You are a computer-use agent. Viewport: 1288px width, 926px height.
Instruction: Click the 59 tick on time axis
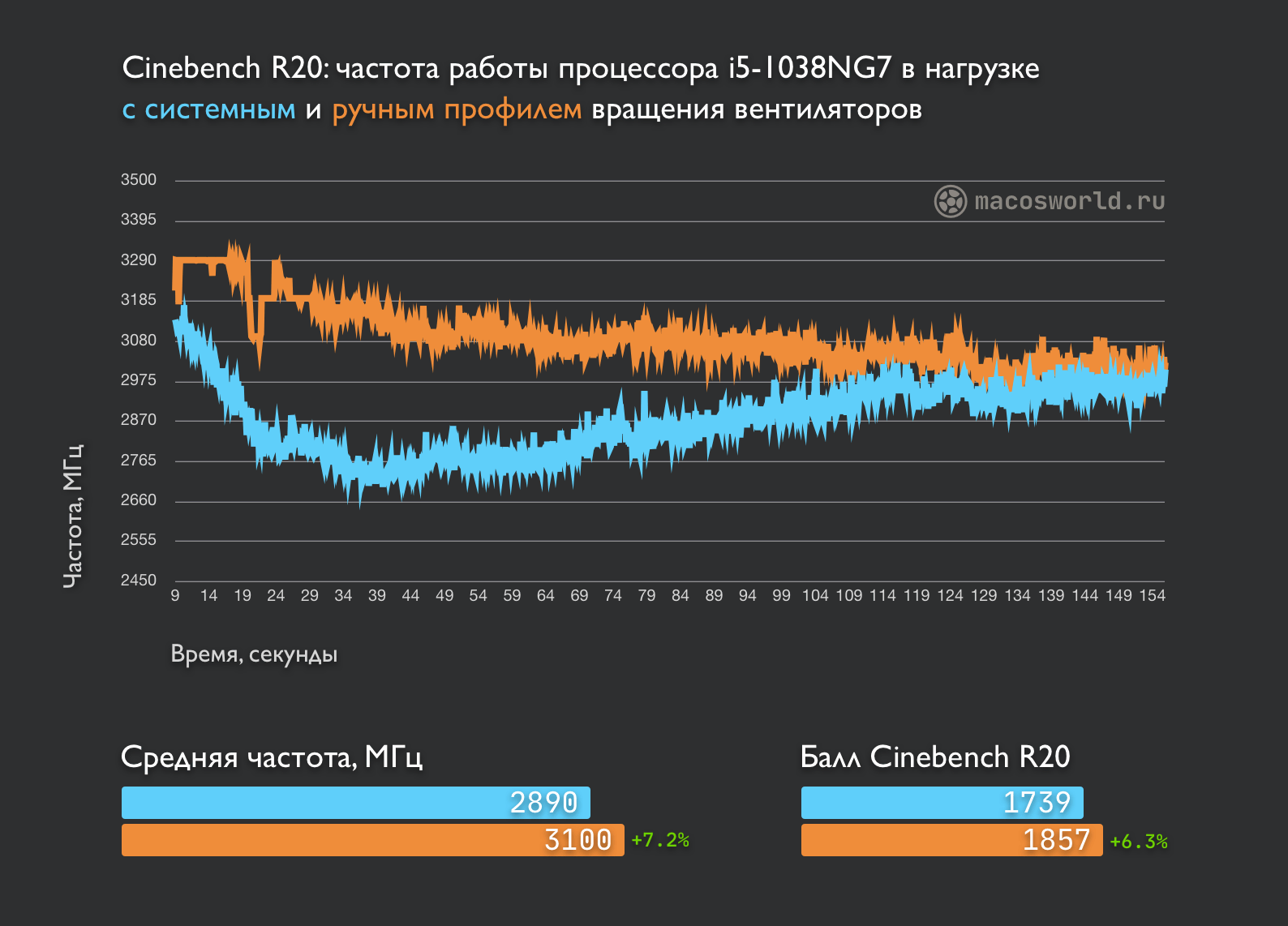tap(512, 596)
